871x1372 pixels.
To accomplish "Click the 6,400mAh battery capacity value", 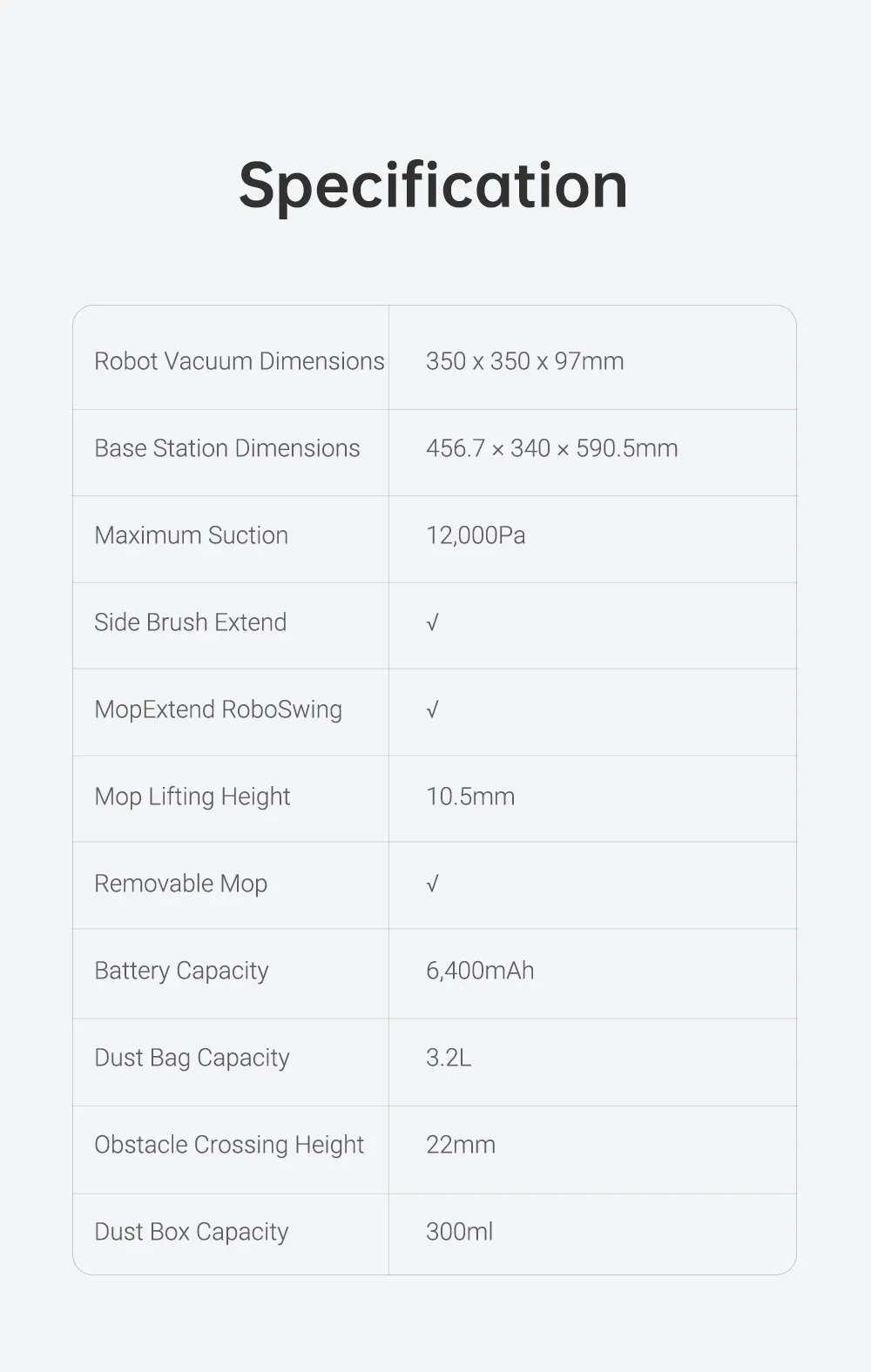I will (480, 971).
